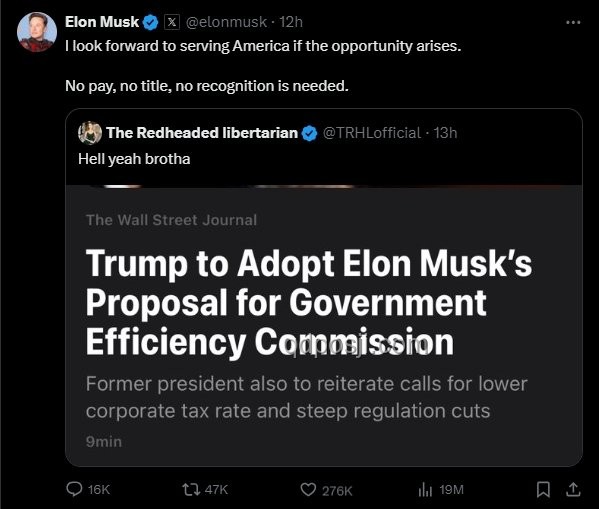Image resolution: width=599 pixels, height=509 pixels.
Task: Click the repost icon with 47K
Action: tap(191, 489)
